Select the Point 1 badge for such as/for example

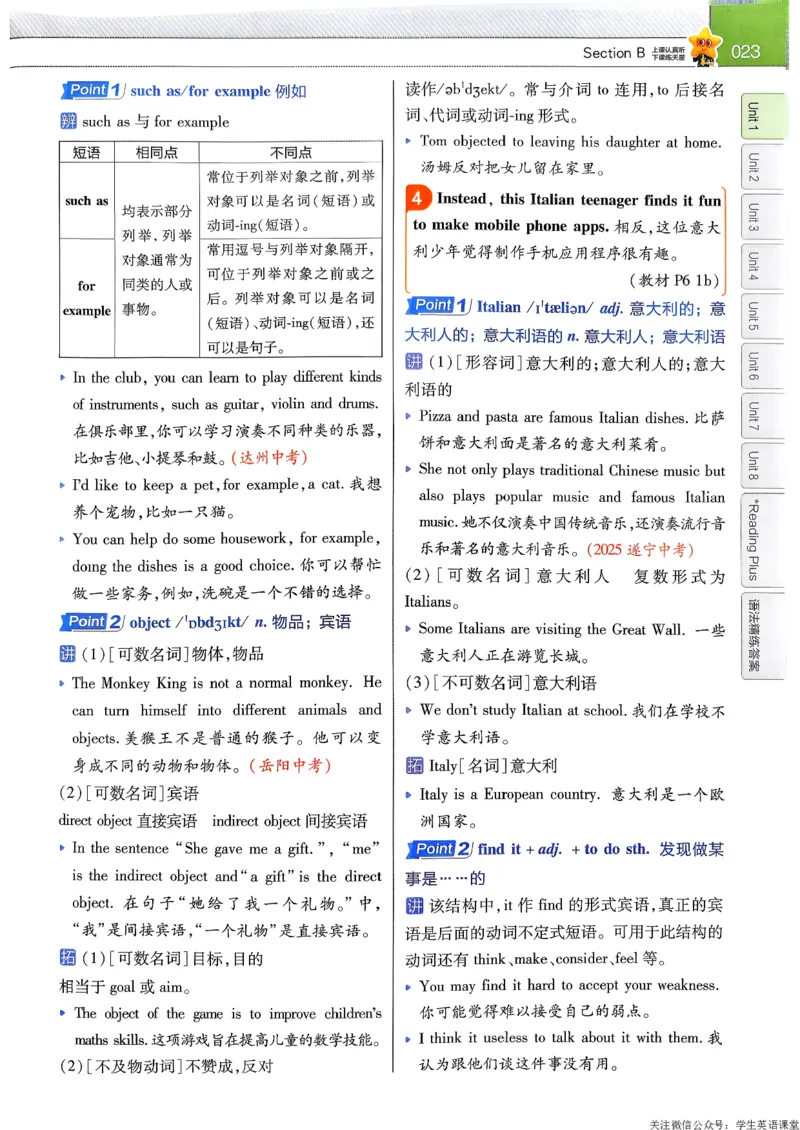pos(90,90)
